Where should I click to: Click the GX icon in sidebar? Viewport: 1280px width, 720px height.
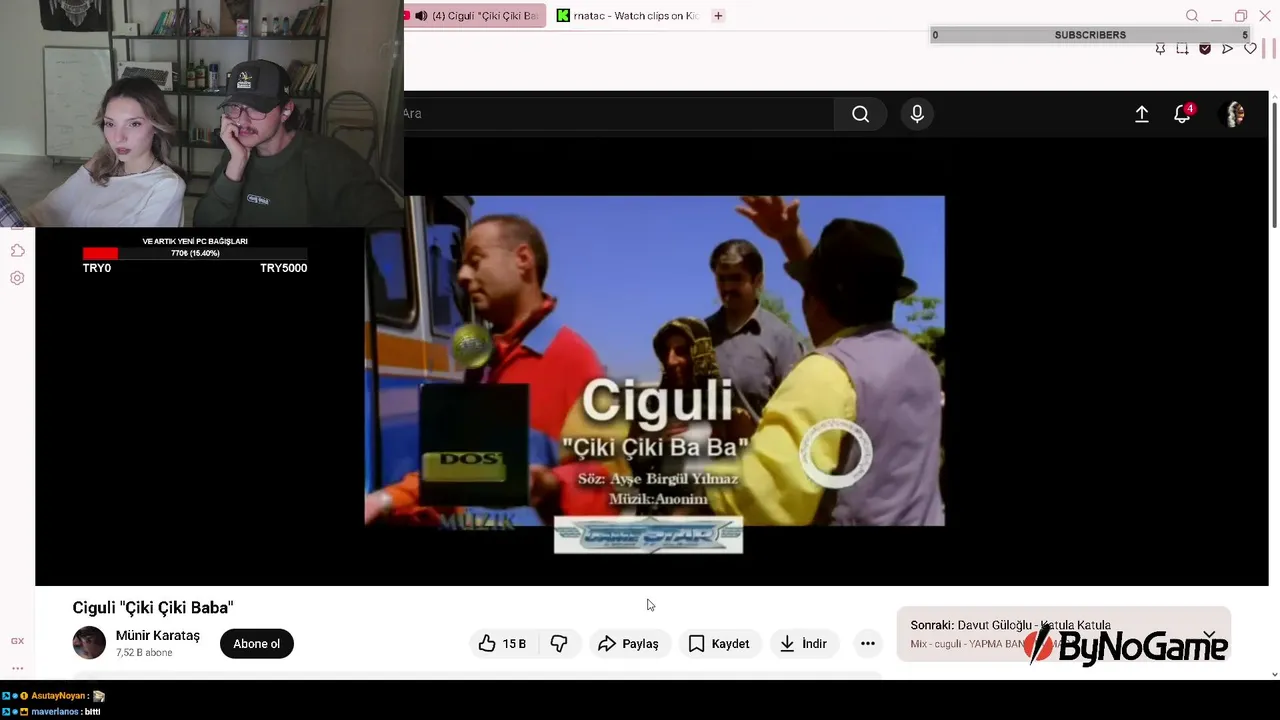(x=17, y=641)
